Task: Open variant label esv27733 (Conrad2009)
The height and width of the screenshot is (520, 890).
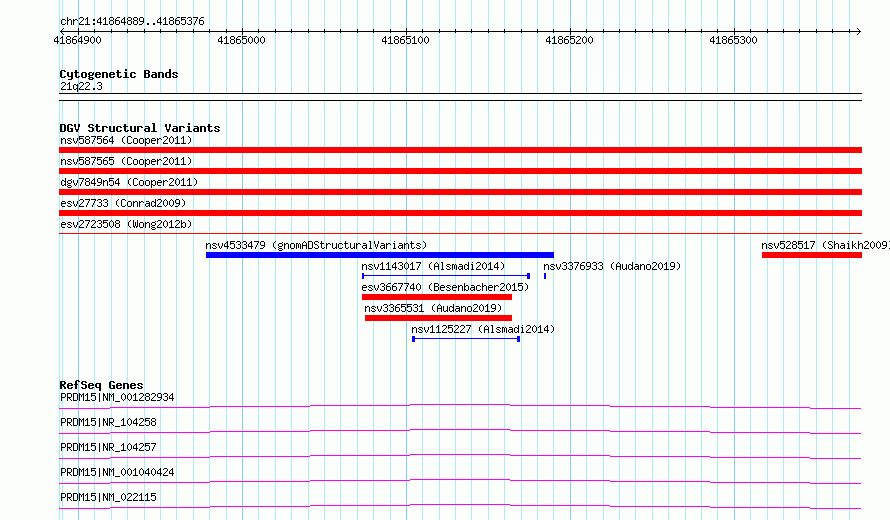Action: [123, 203]
